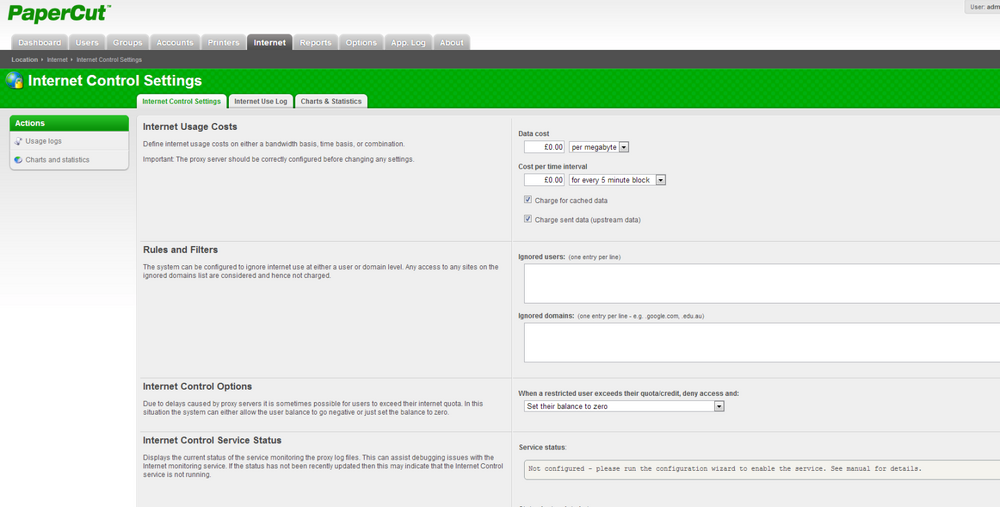The width and height of the screenshot is (1000, 507).
Task: Click the Data cost input field
Action: click(x=544, y=147)
